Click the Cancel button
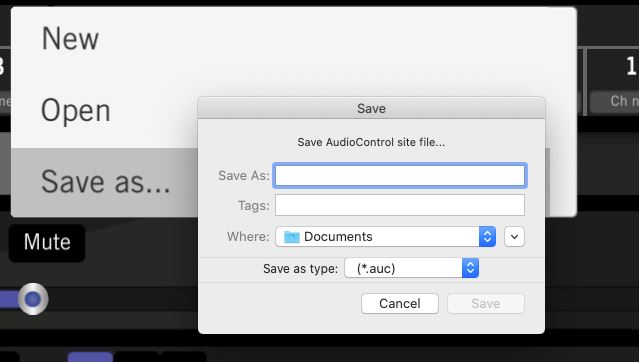The height and width of the screenshot is (363, 640). pos(400,304)
